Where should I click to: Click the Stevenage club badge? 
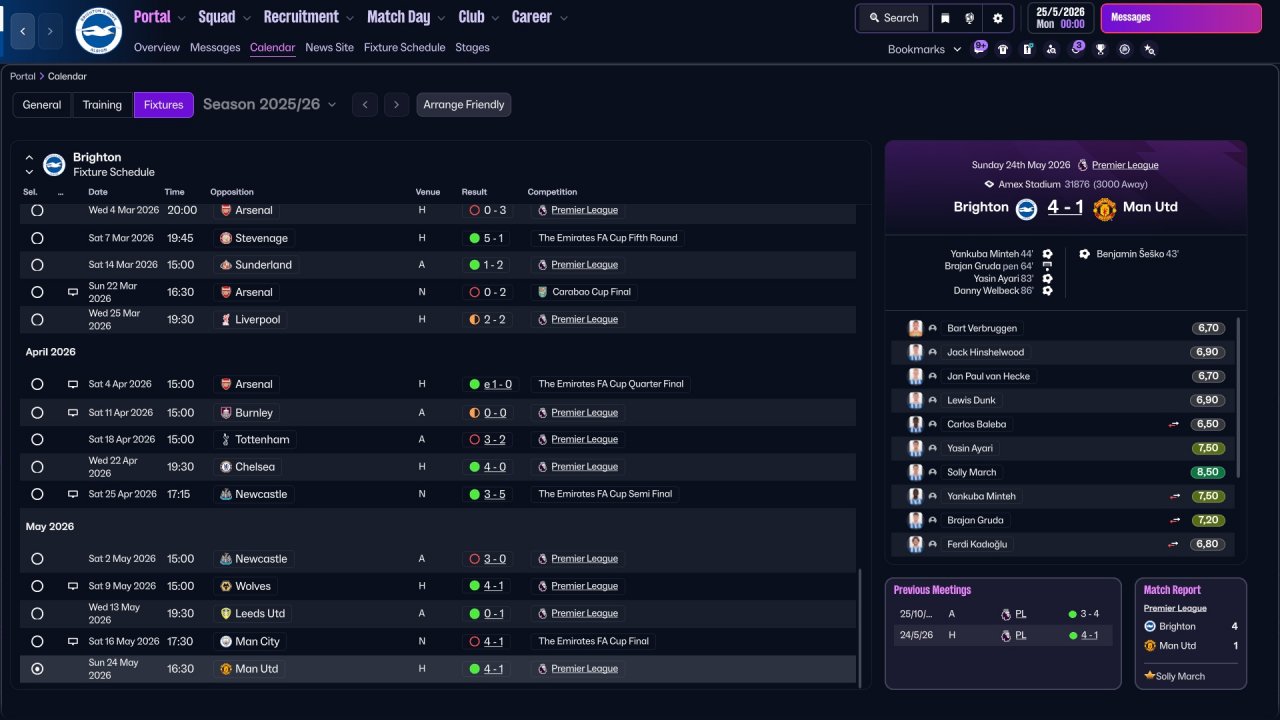tap(226, 238)
